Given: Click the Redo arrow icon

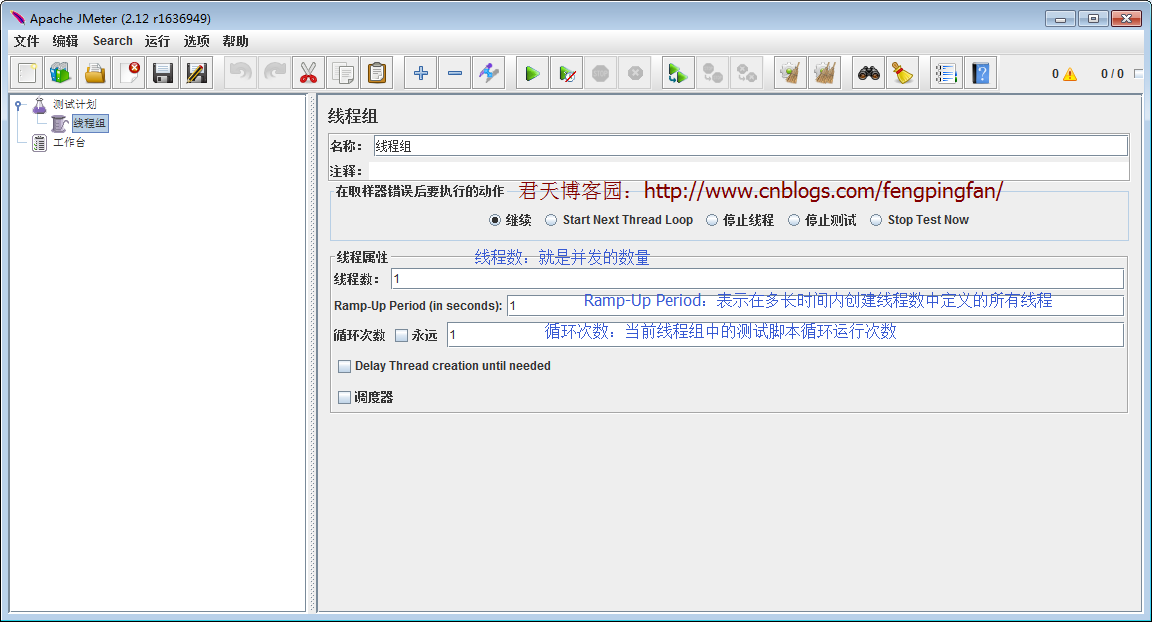Looking at the screenshot, I should click(274, 73).
